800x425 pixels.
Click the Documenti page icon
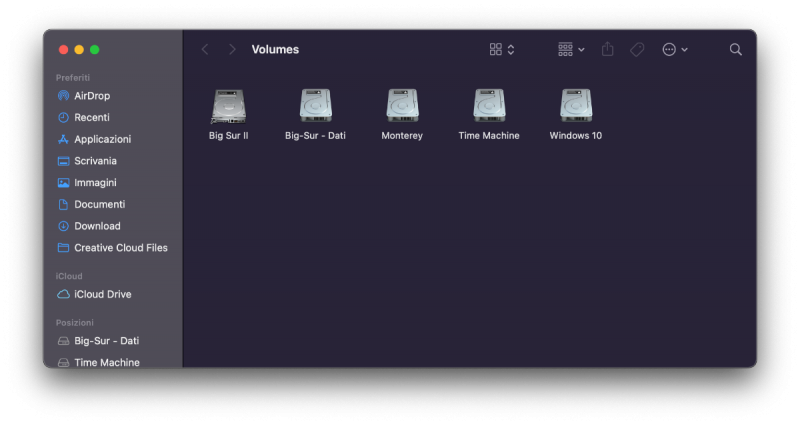[x=63, y=205]
